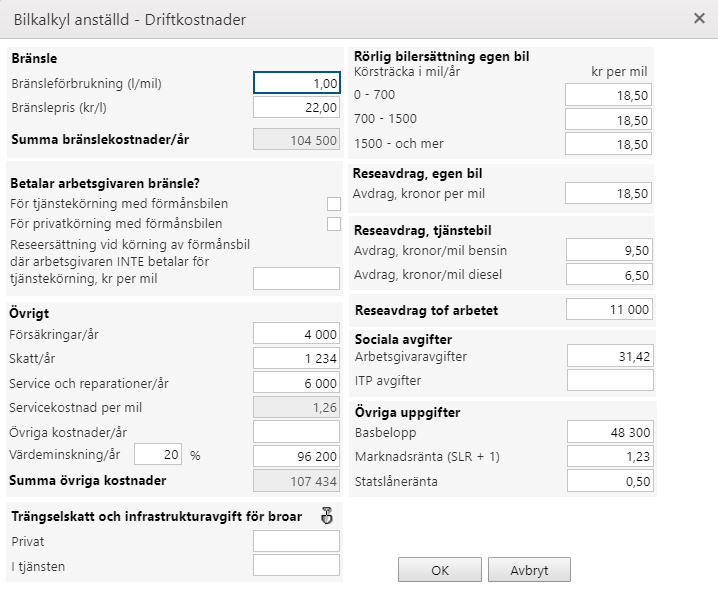Edit Avdrag kronor/mil bensin field

click(609, 250)
